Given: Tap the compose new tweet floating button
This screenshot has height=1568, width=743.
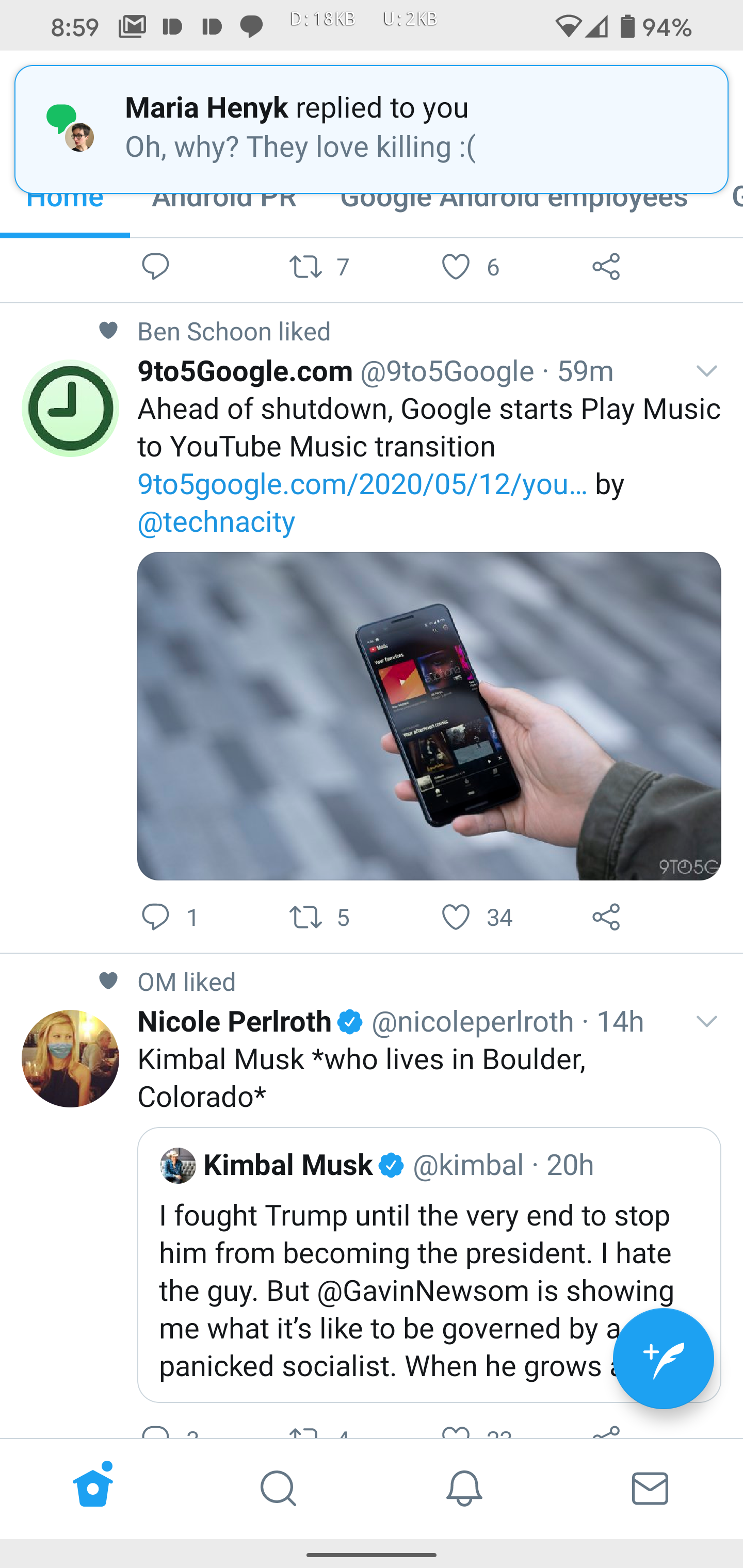Looking at the screenshot, I should click(x=663, y=1358).
